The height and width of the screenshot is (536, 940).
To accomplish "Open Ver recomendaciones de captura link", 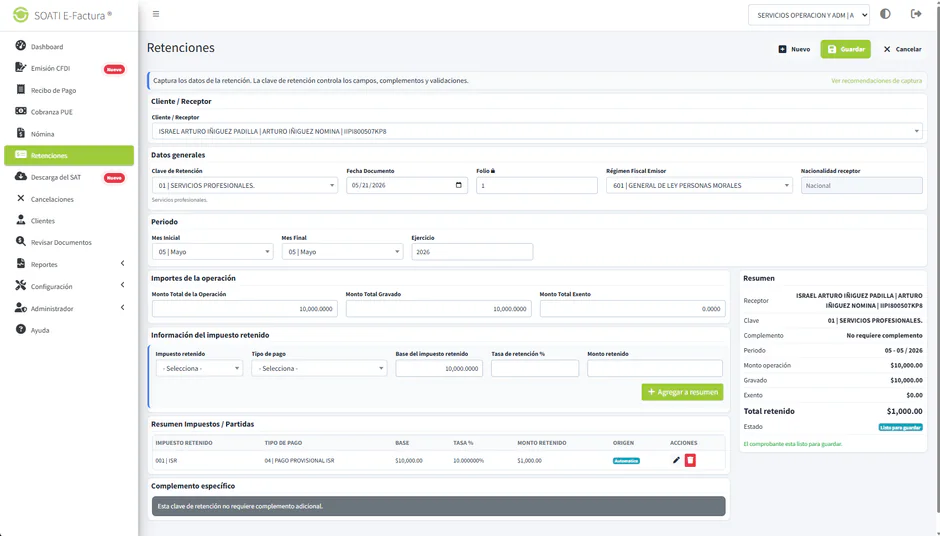I will [876, 80].
